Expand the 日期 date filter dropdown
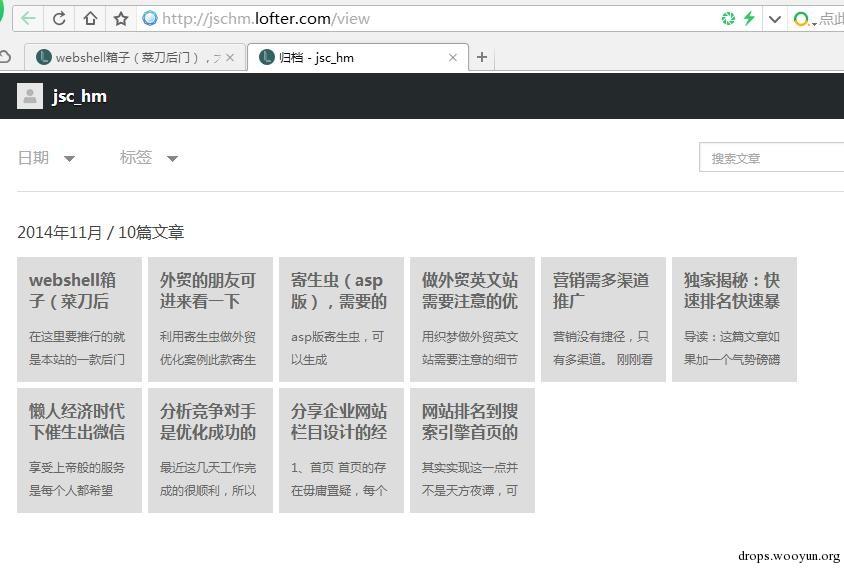Viewport: 844px width, 568px height. coord(46,157)
